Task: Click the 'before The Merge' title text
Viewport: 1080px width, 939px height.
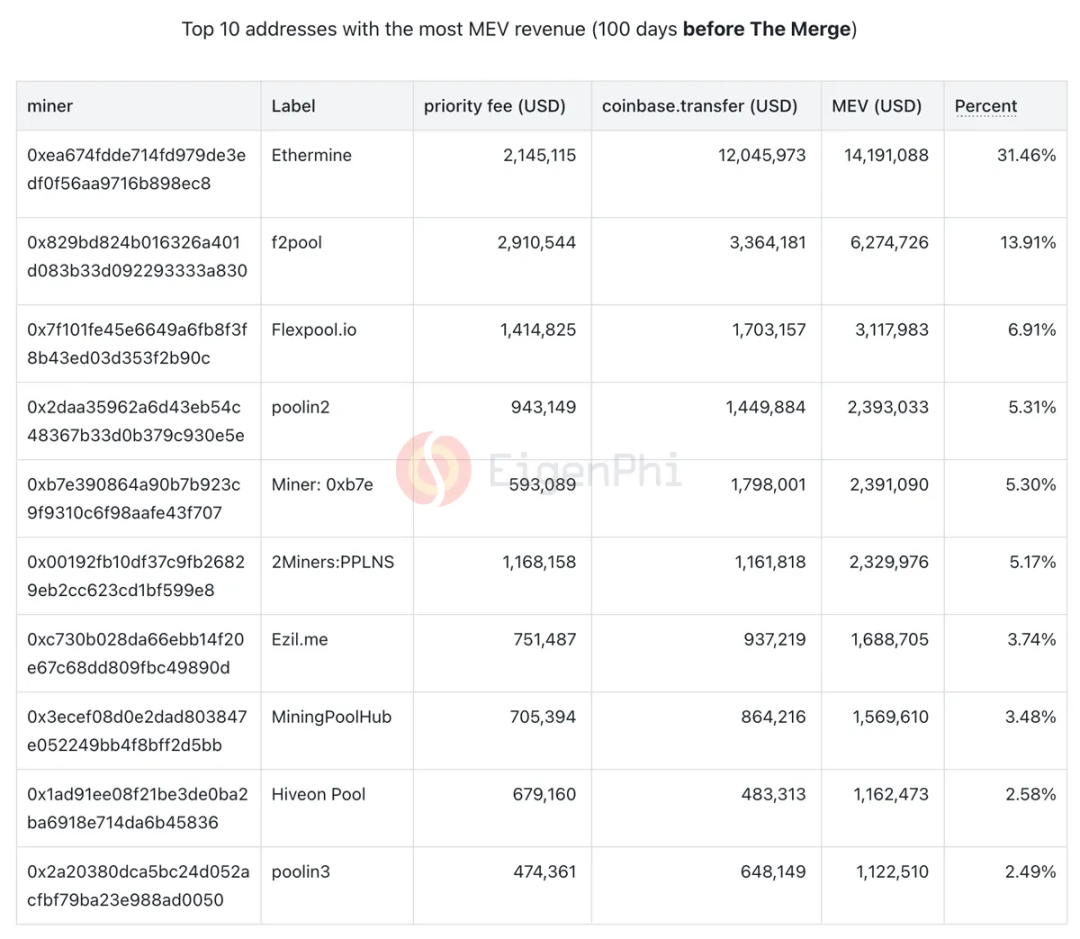Action: click(766, 29)
